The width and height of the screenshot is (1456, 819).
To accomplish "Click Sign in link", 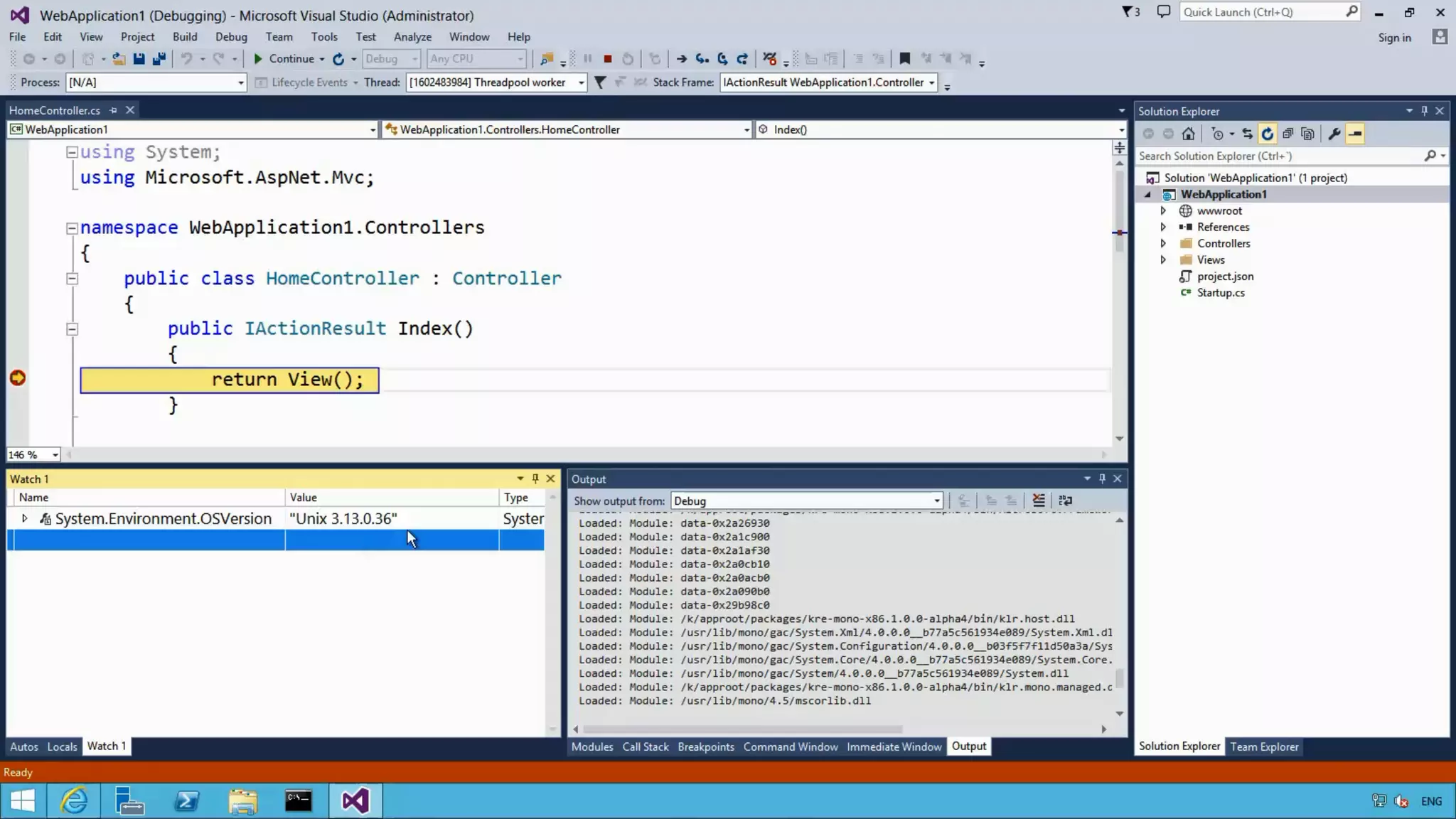I will coord(1394,38).
